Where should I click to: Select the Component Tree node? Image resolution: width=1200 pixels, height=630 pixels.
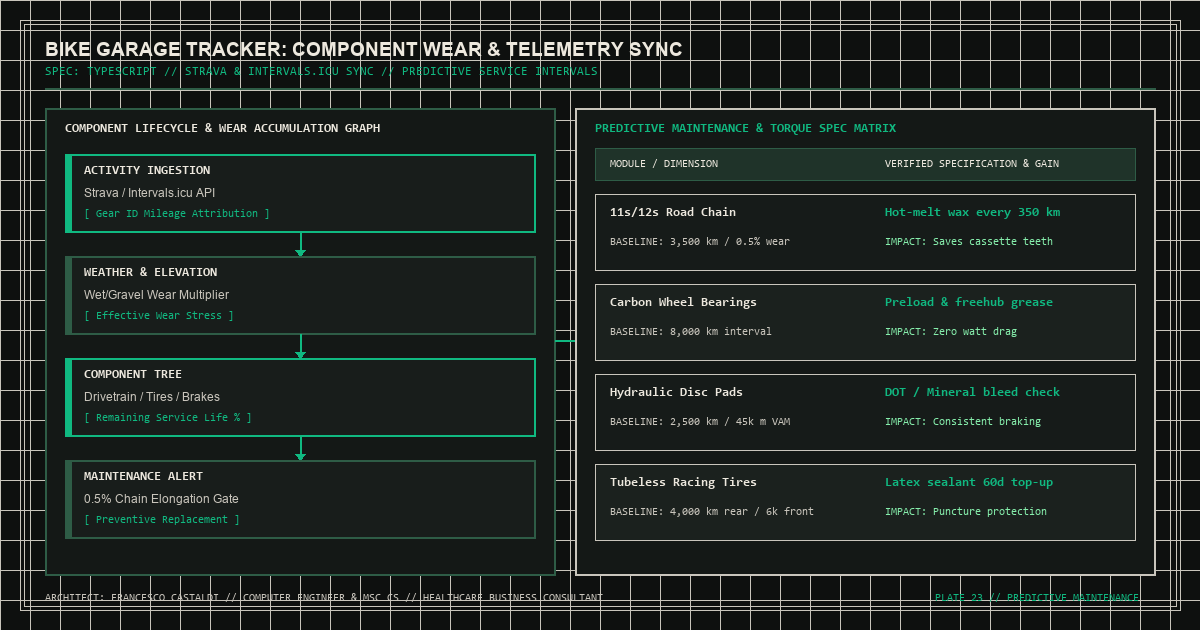(300, 397)
